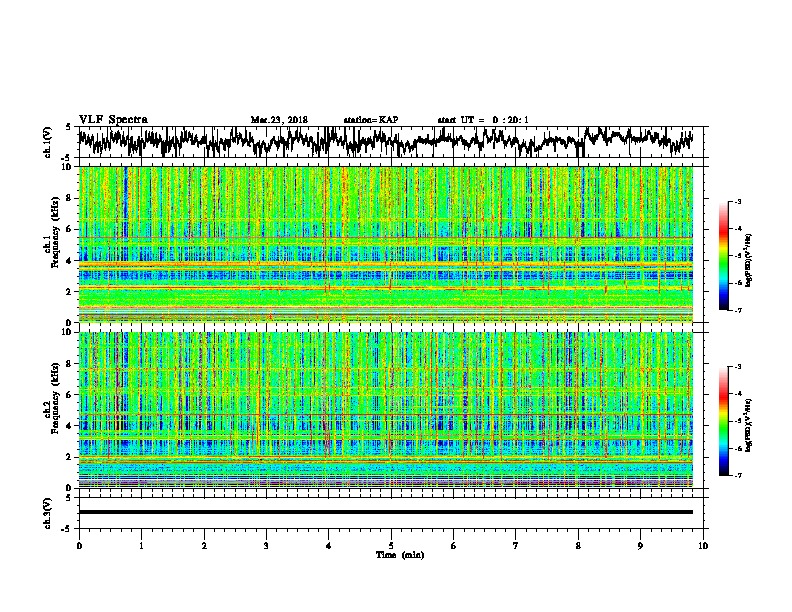The image size is (792, 612).
Task: Click the "10" kHz tick on ch.1 frequency axis
Action: 67,167
